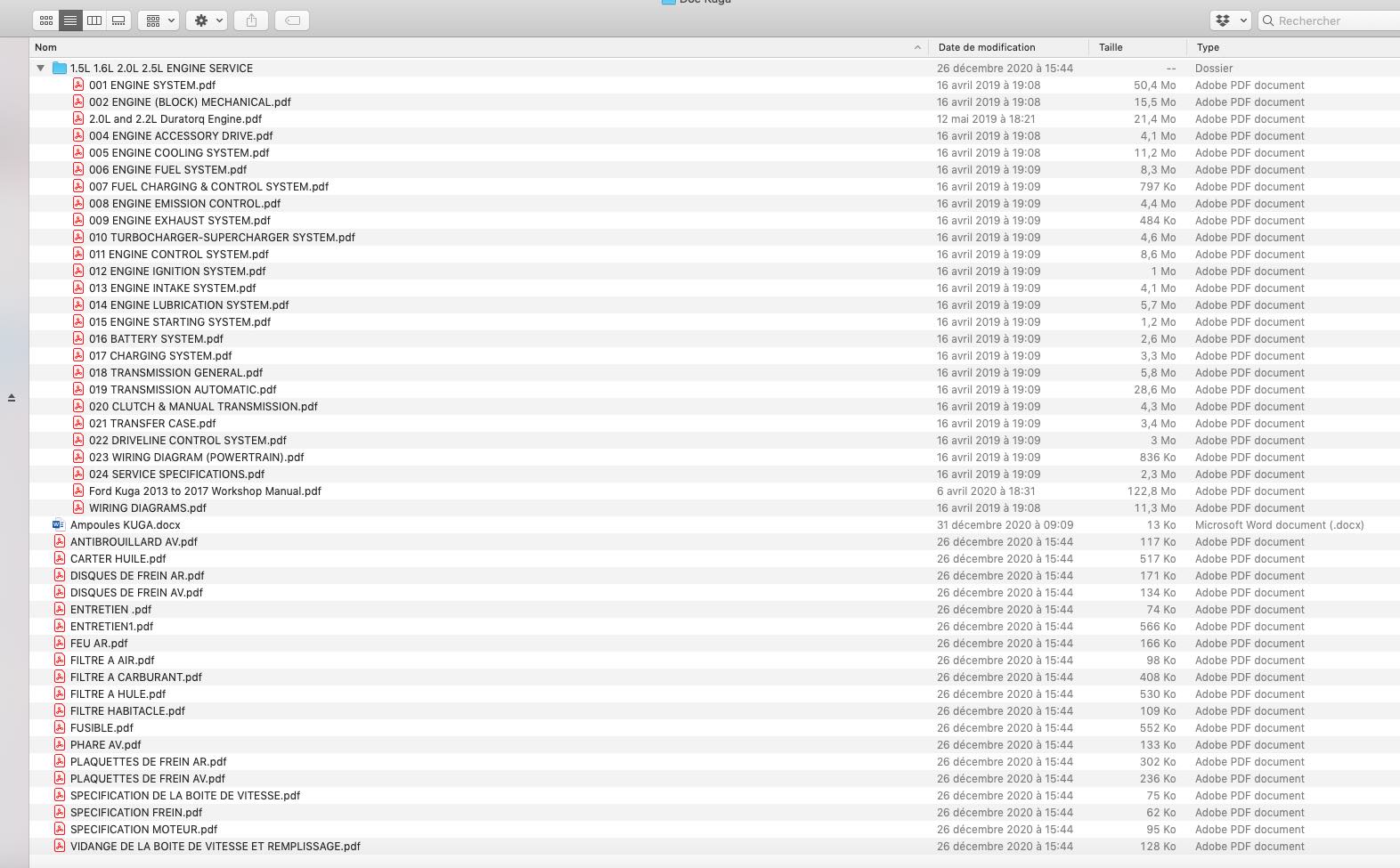The image size is (1400, 868).
Task: Click the eject icon in sidebar
Action: pos(12,398)
